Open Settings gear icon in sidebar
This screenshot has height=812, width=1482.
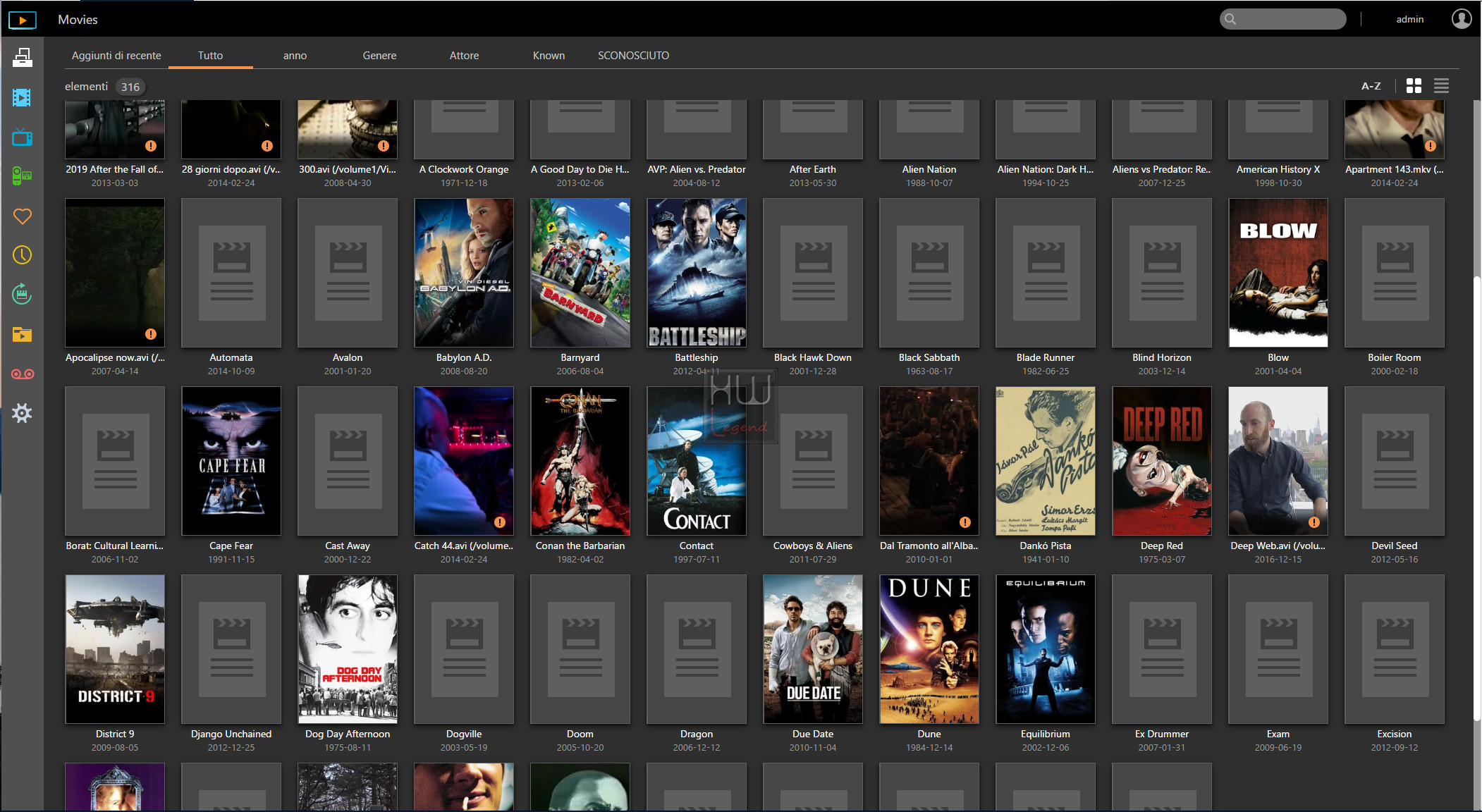pyautogui.click(x=22, y=413)
